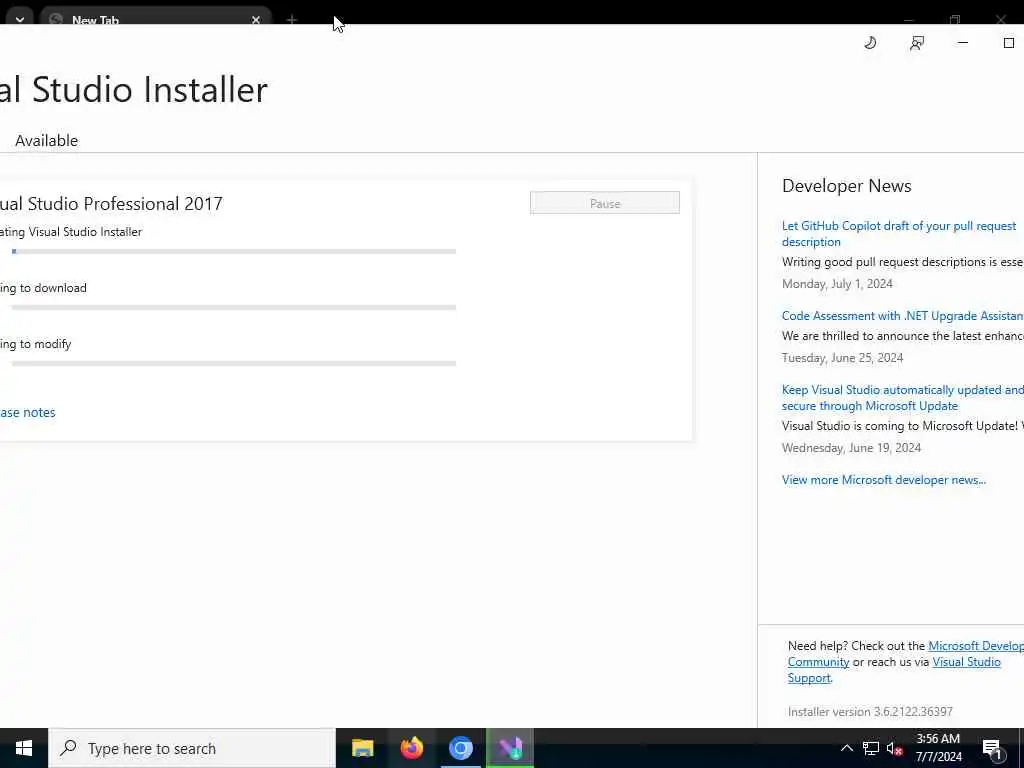Click the taskbar search box
The width and height of the screenshot is (1024, 768).
(x=192, y=748)
